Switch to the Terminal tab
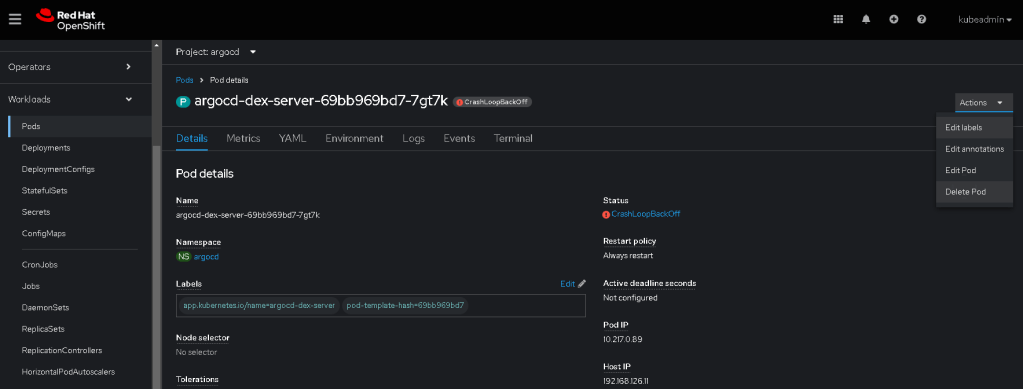The image size is (1023, 389). point(513,138)
